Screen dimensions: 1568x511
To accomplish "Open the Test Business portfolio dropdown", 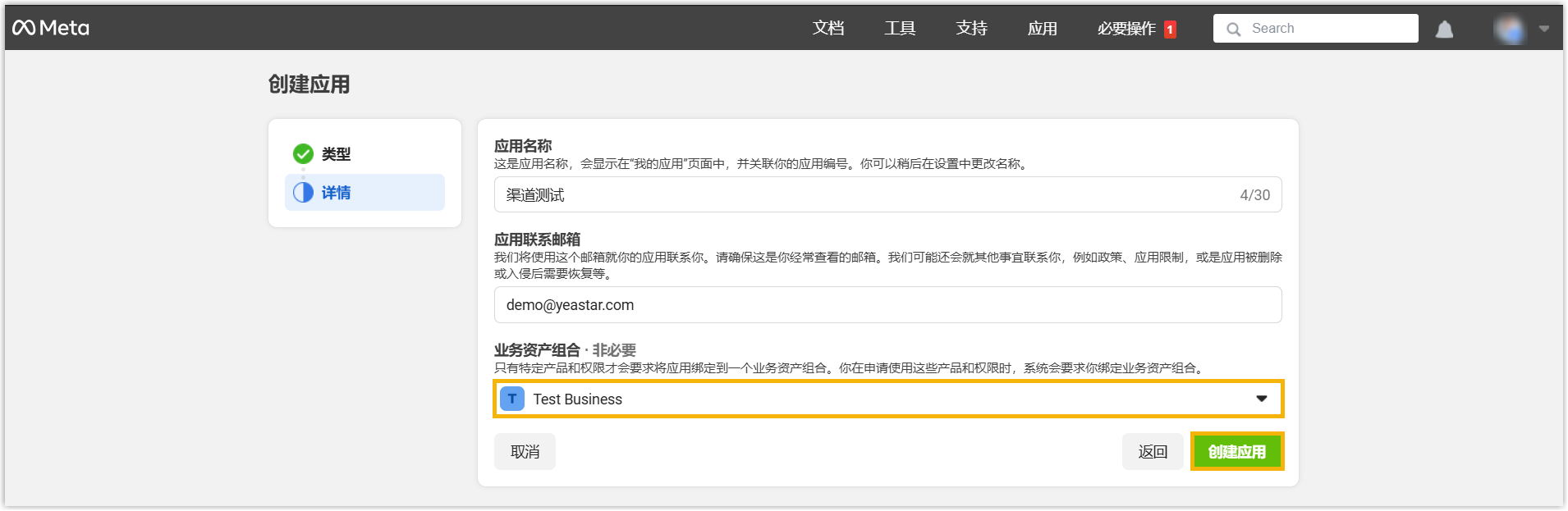I will (x=887, y=399).
